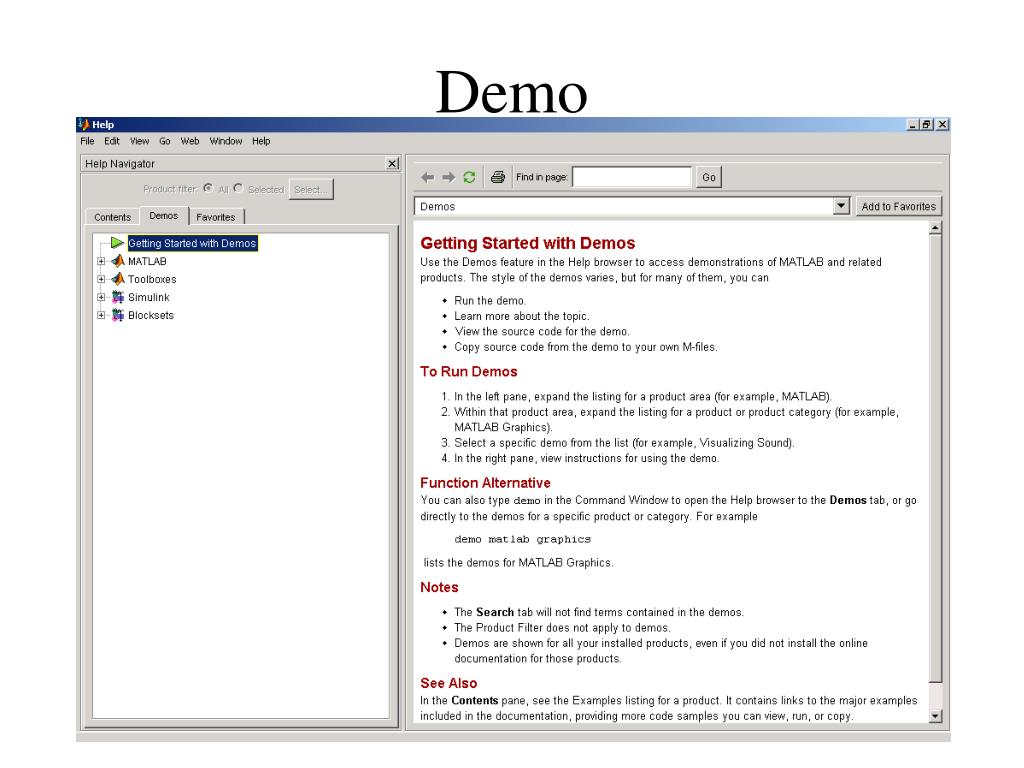Open the Demos page title dropdown arrow

841,206
